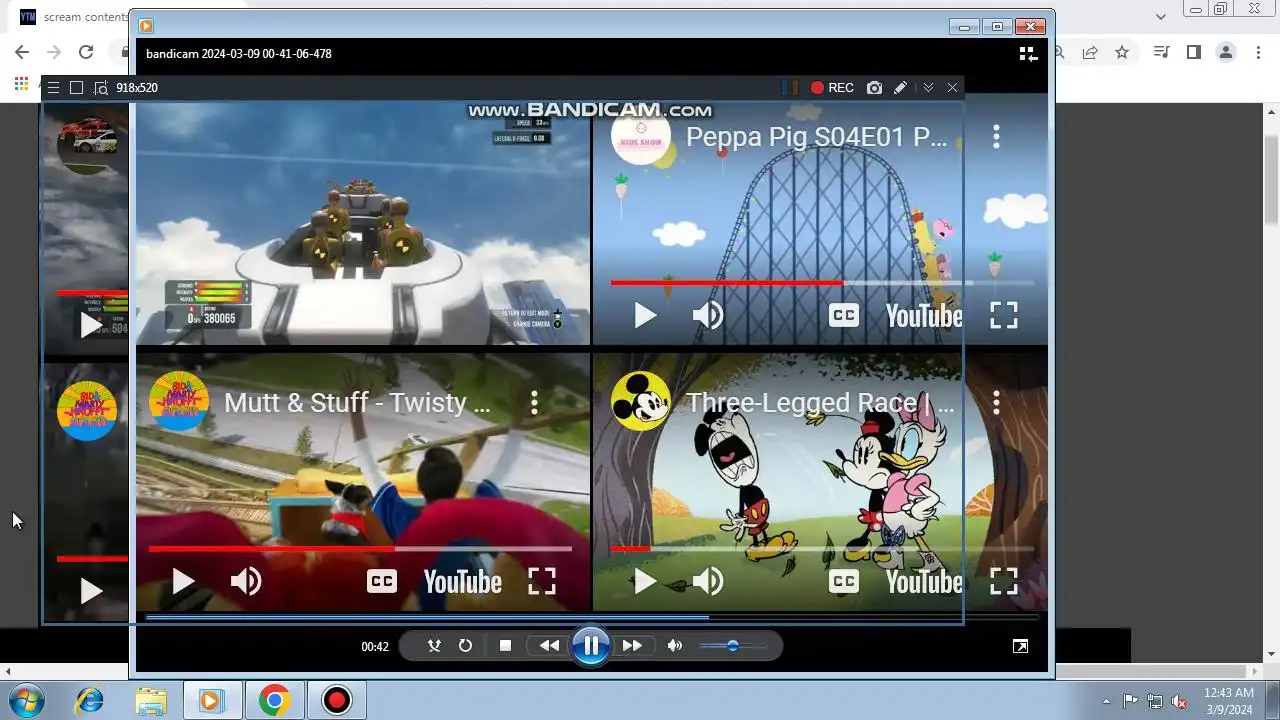The width and height of the screenshot is (1280, 720).
Task: Fullscreen the Three-Legged Race video
Action: (x=1004, y=582)
